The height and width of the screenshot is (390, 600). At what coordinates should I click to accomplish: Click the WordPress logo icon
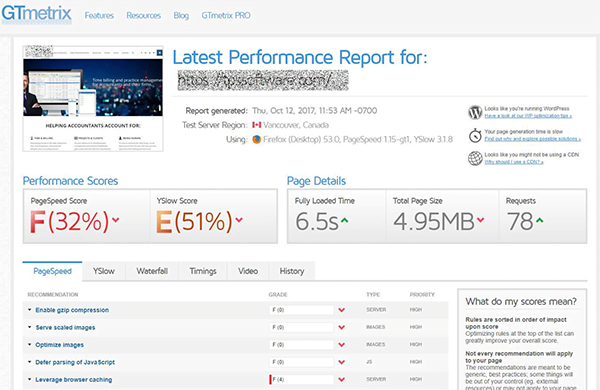[475, 113]
